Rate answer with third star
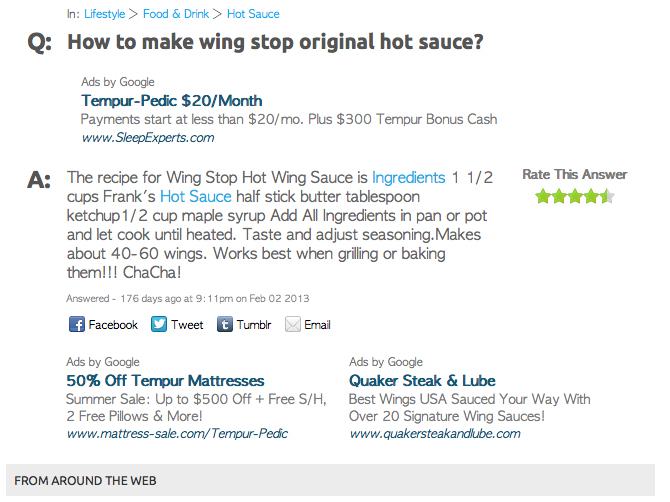The height and width of the screenshot is (502, 670). [x=575, y=196]
